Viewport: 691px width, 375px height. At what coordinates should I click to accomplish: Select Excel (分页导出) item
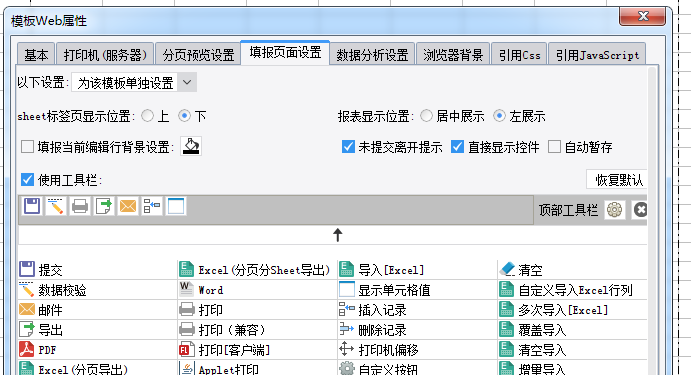pos(74,368)
